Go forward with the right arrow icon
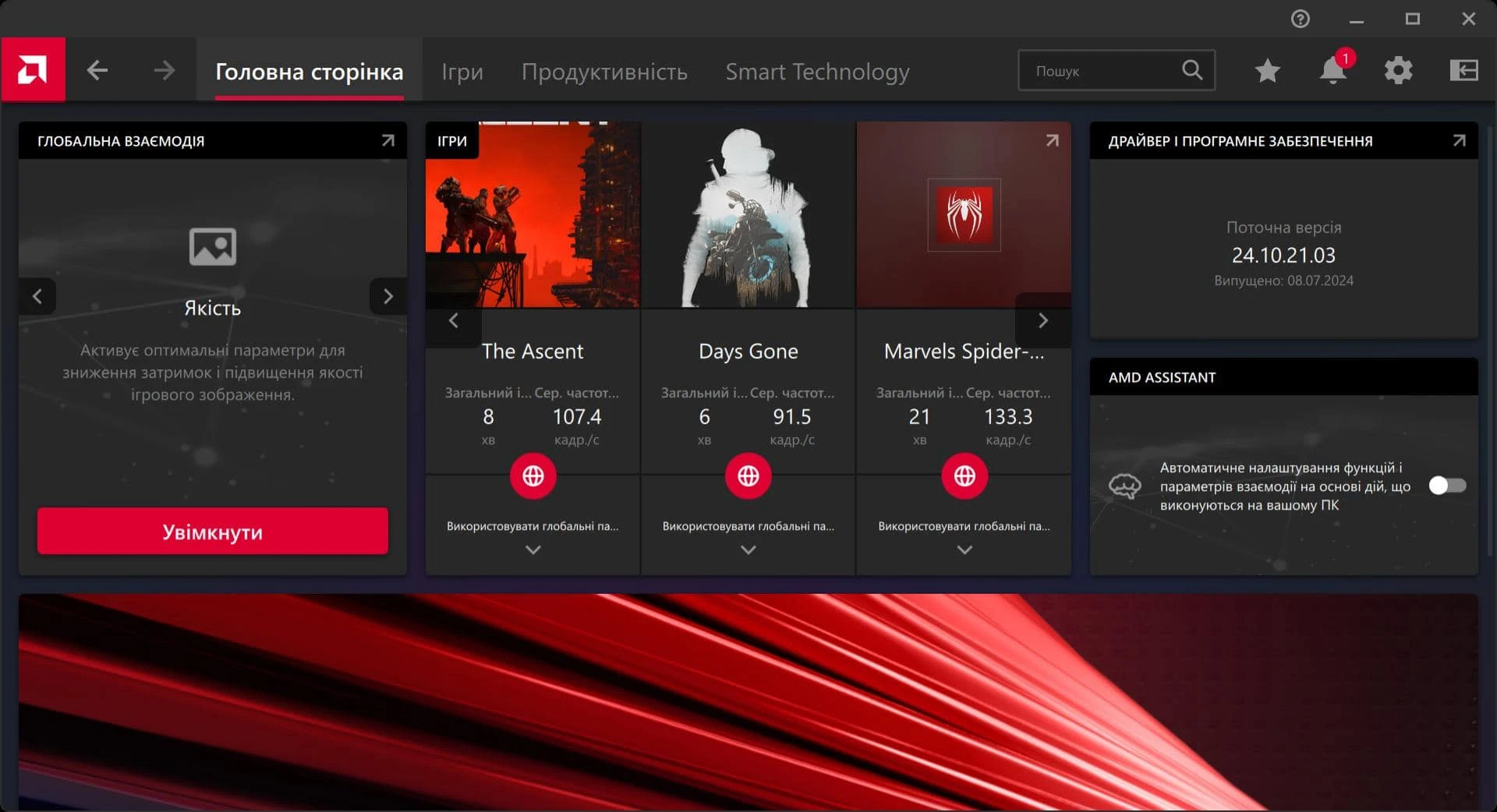This screenshot has height=812, width=1497. coord(164,71)
